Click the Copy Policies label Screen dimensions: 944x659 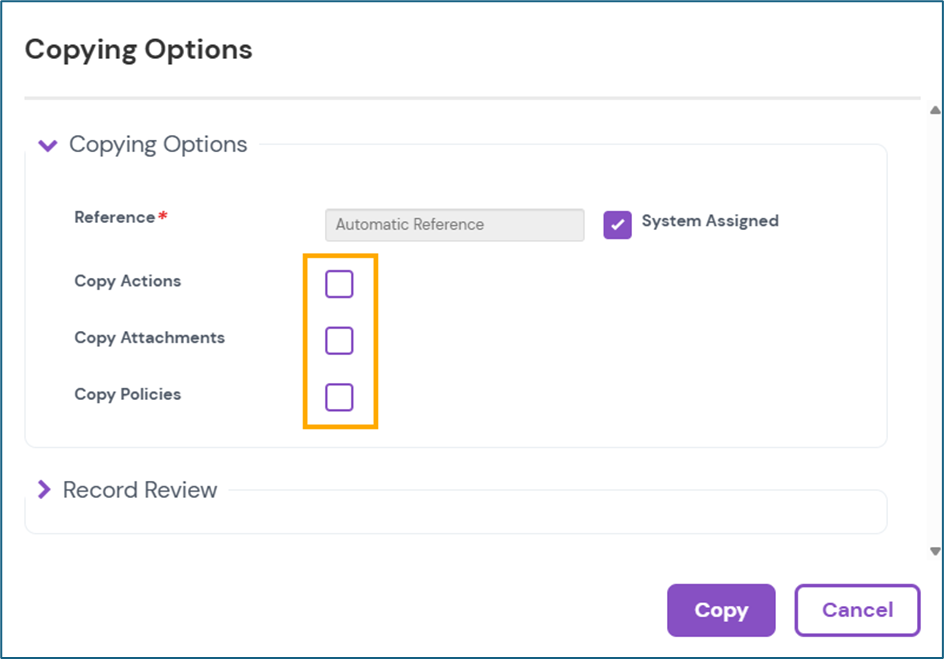click(128, 394)
